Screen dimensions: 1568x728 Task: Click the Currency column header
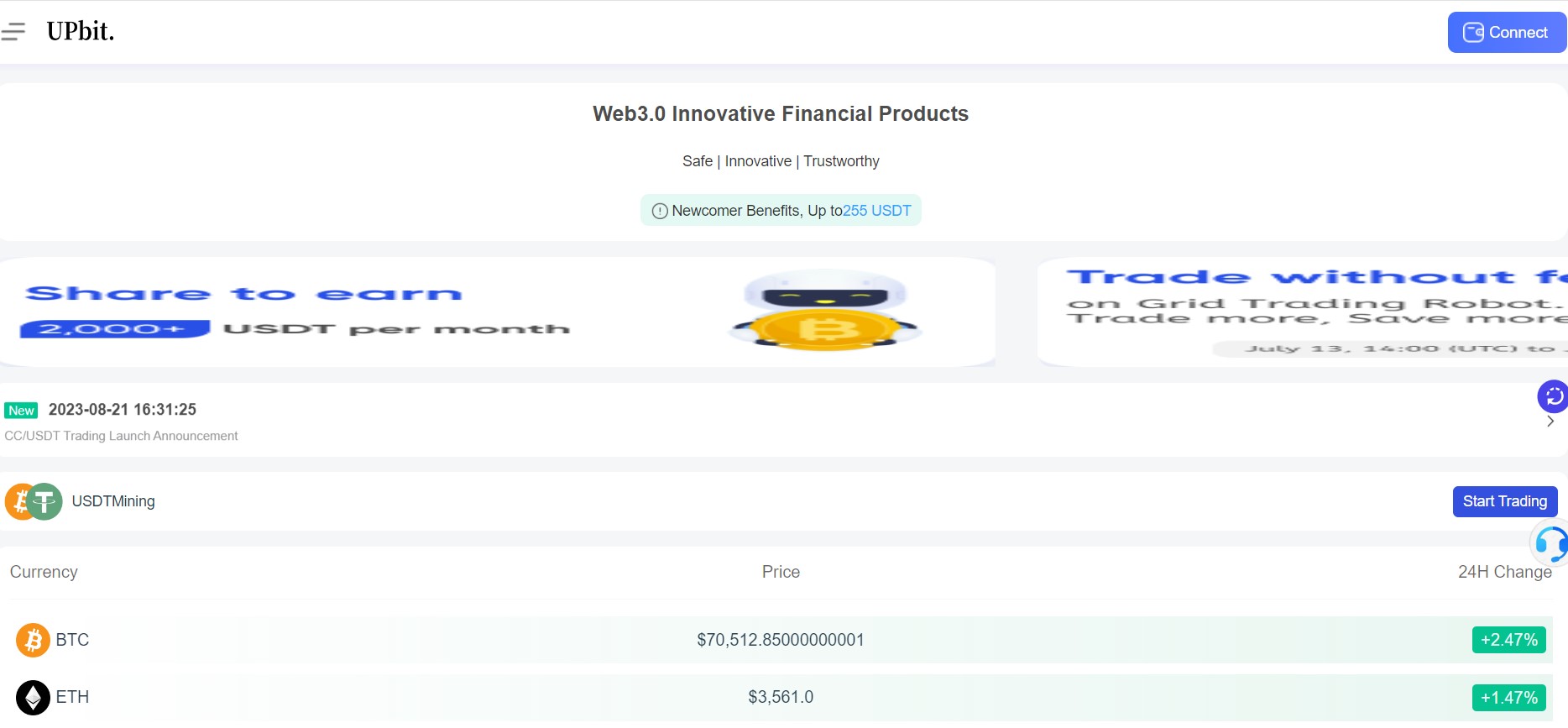coord(44,572)
